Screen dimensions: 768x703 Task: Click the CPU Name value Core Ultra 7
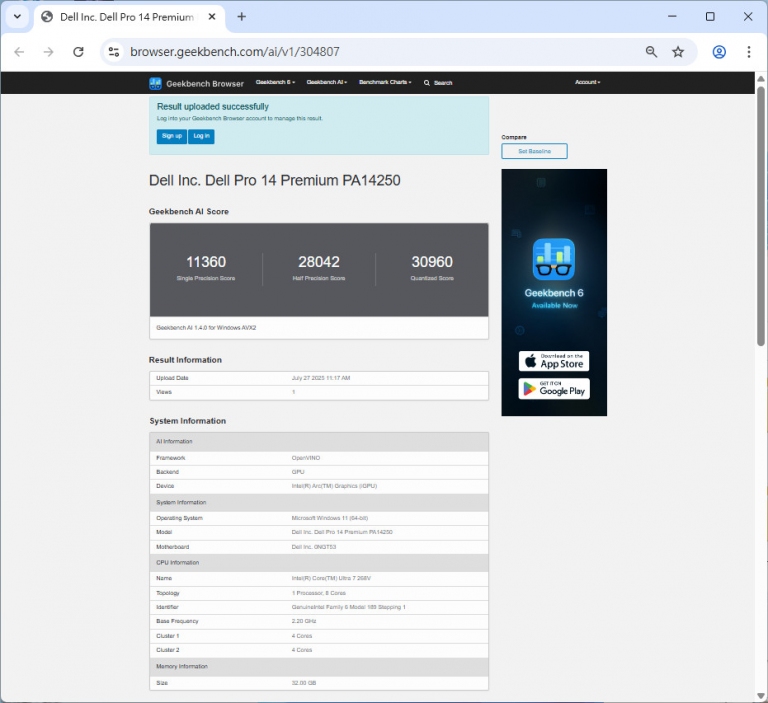point(331,579)
